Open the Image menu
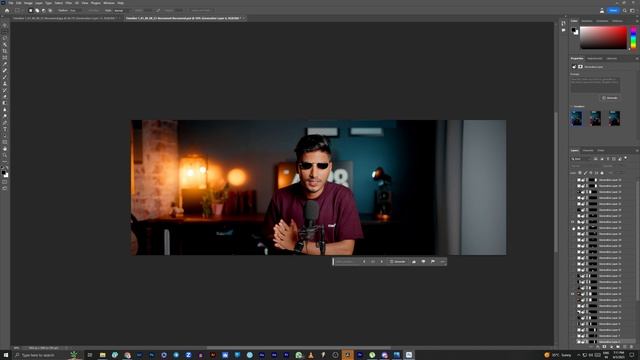640x360 pixels. click(28, 3)
